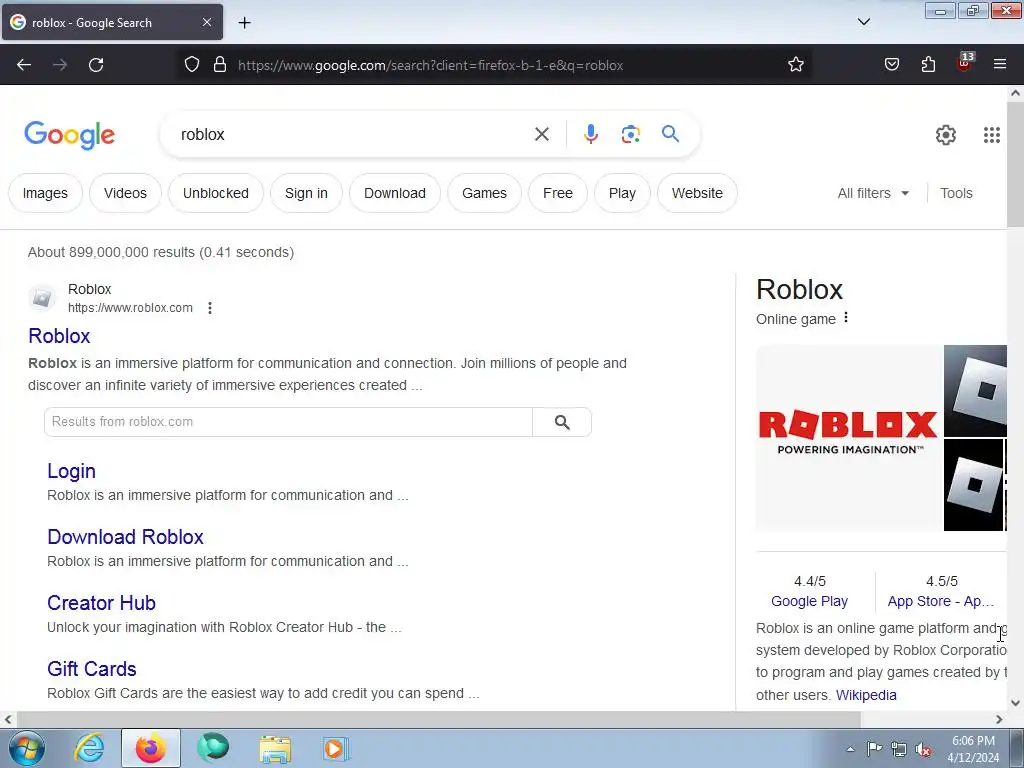This screenshot has height=768, width=1024.
Task: Save page to Pocket
Action: click(892, 65)
